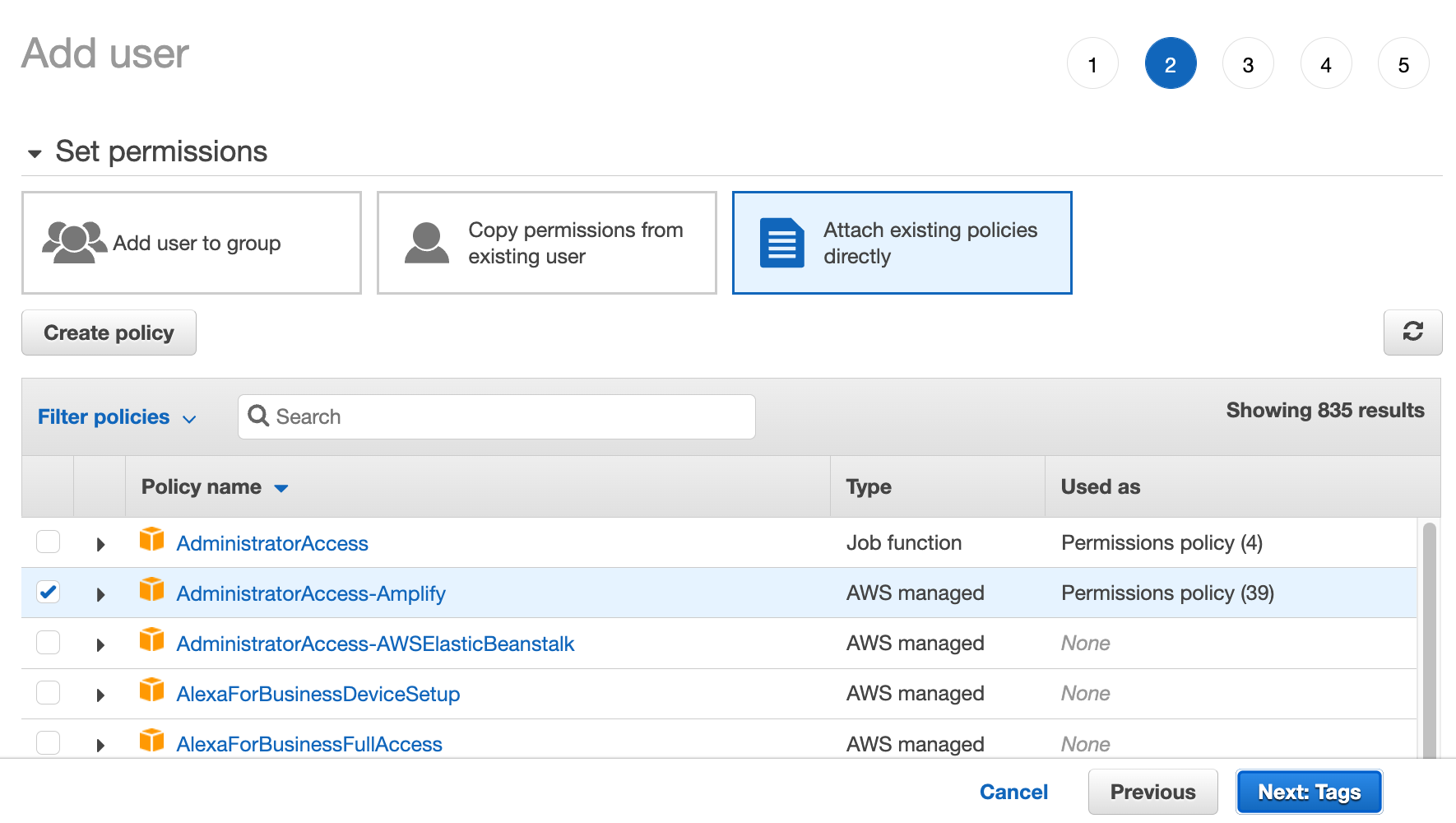Uncheck the AdministratorAccess-Amplify checkbox
Image resolution: width=1456 pixels, height=823 pixels.
click(49, 592)
